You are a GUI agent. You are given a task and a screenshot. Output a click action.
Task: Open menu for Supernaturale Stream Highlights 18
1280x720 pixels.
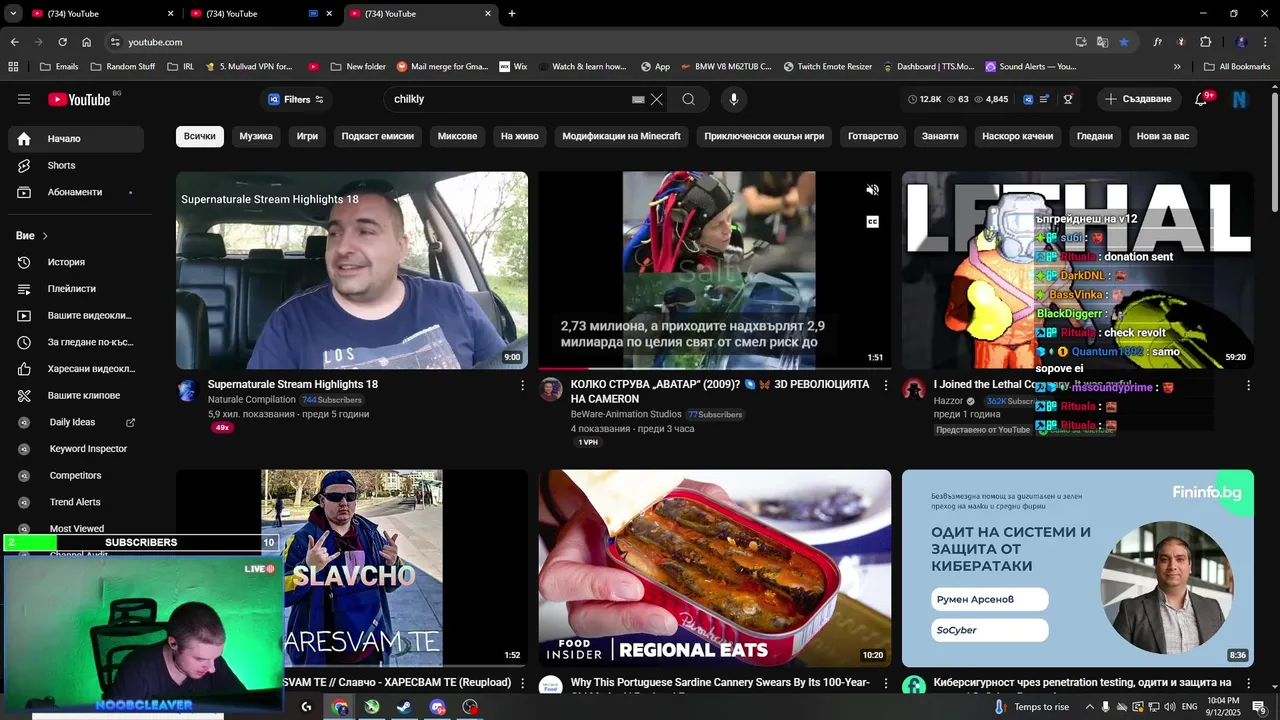(522, 385)
